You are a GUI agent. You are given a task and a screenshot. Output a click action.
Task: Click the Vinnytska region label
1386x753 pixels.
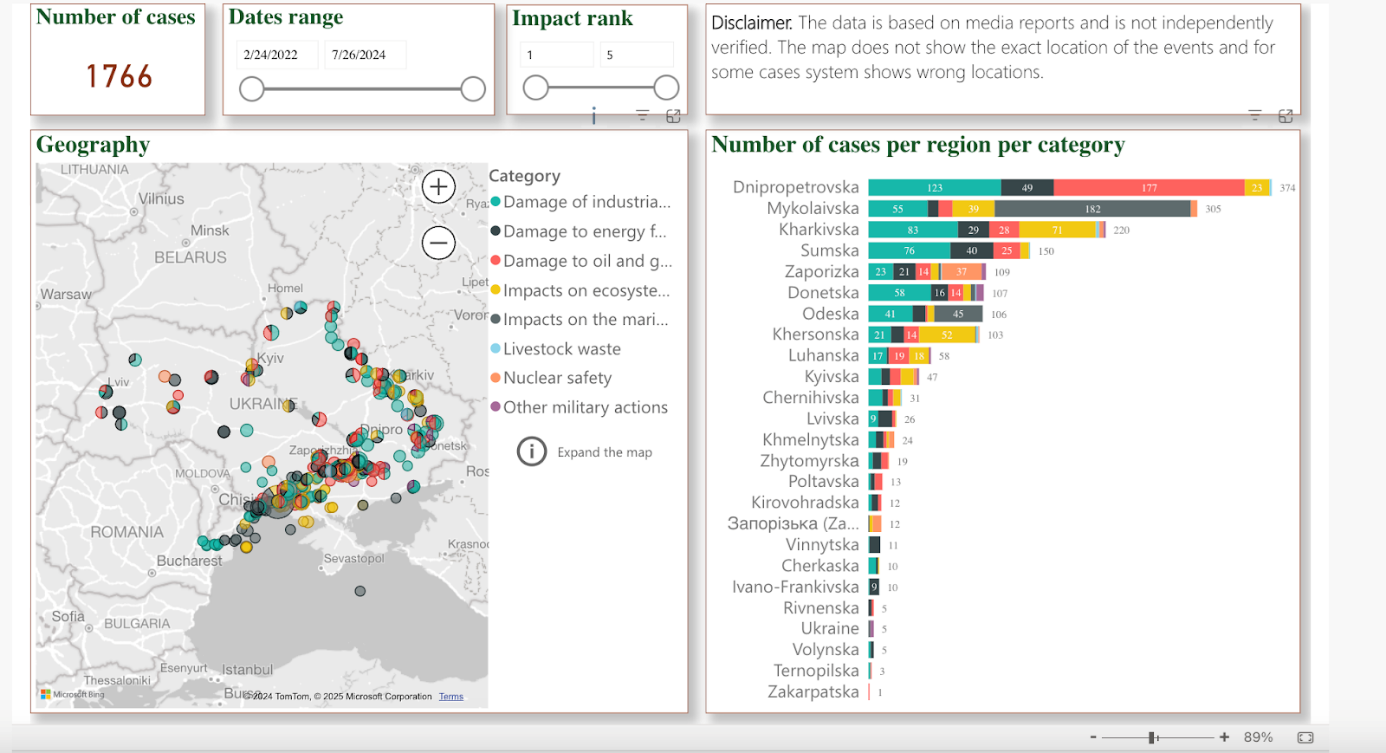coord(822,544)
